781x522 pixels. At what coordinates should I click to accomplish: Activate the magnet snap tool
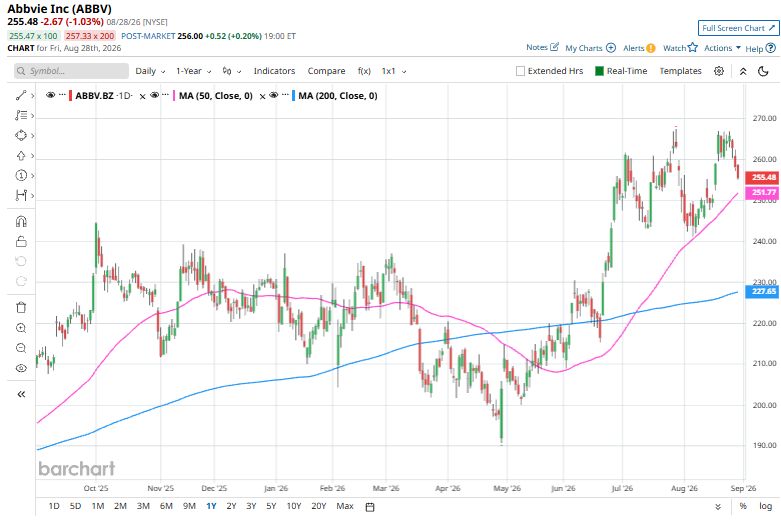pyautogui.click(x=21, y=221)
